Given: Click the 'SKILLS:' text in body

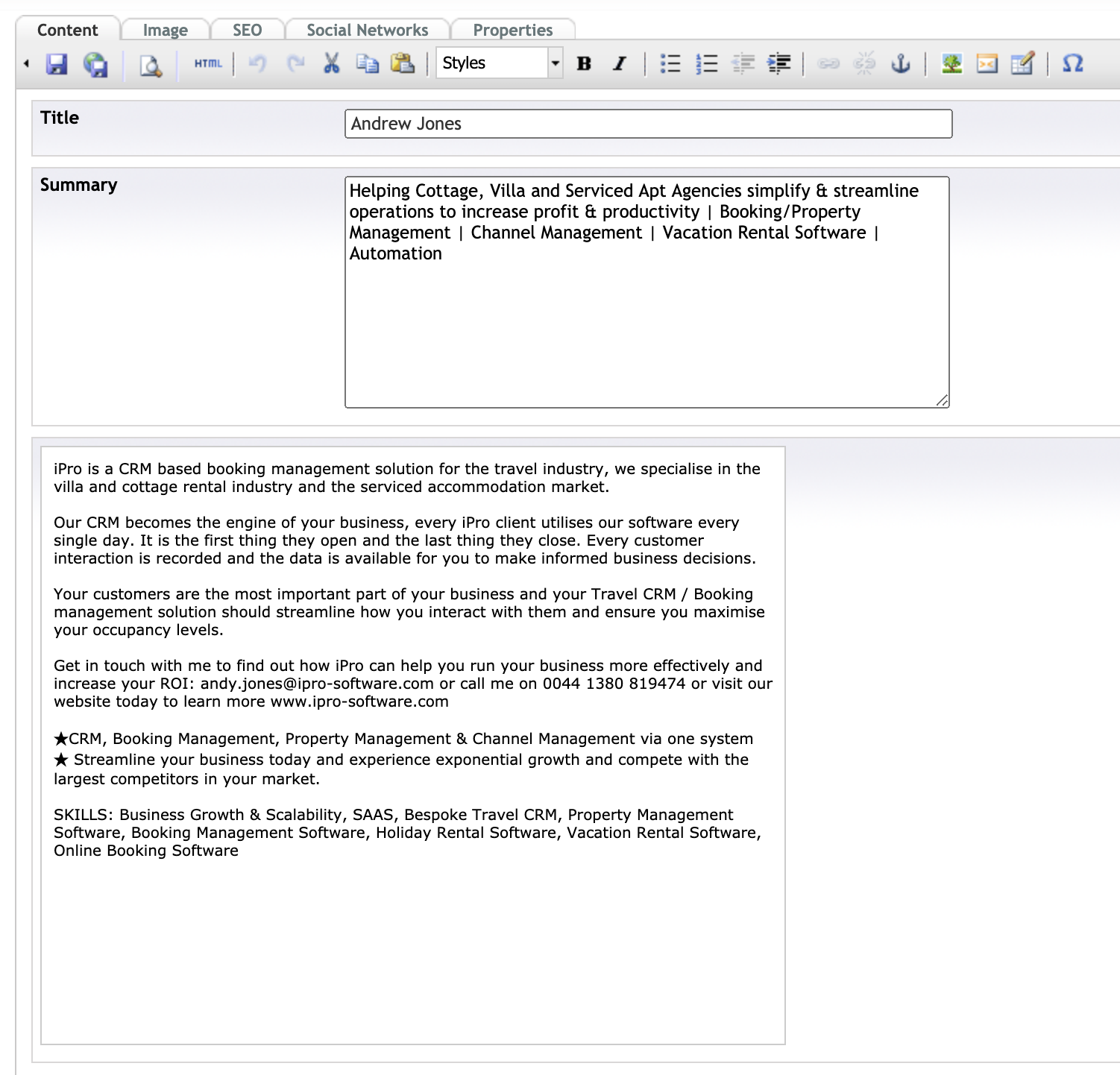Looking at the screenshot, I should pyautogui.click(x=84, y=815).
